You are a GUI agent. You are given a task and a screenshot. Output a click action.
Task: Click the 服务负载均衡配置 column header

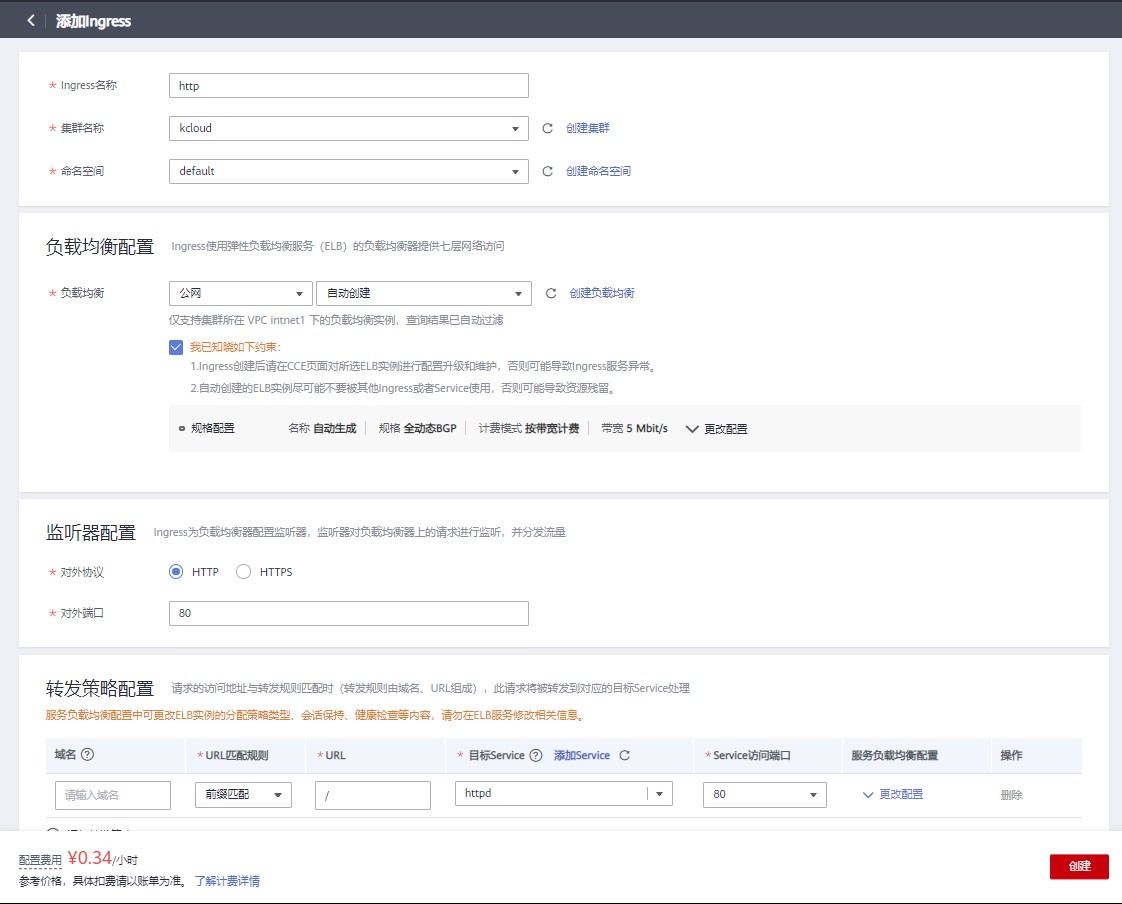894,755
